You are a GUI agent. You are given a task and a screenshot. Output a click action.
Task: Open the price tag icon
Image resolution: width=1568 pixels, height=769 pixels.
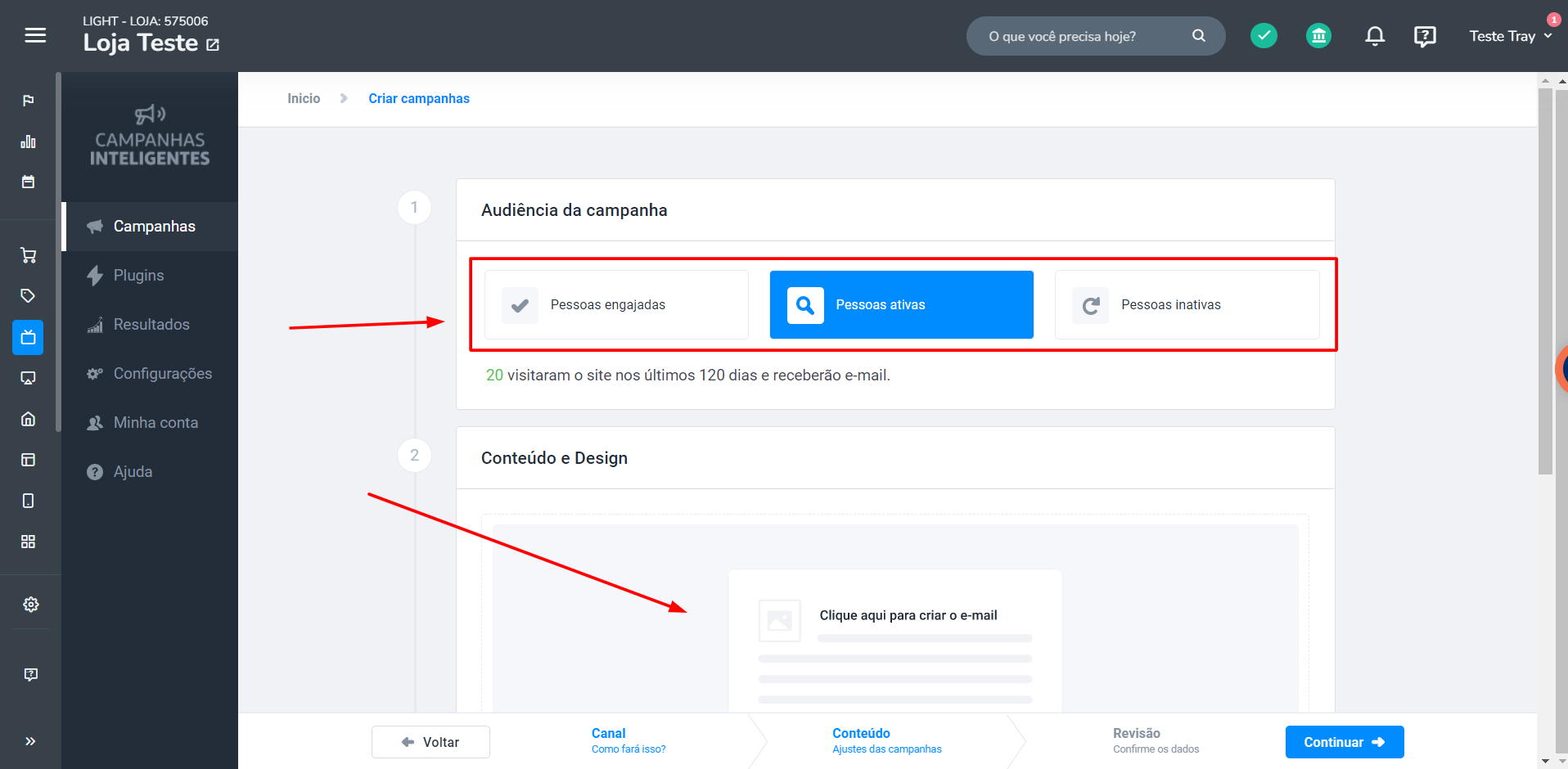coord(29,296)
